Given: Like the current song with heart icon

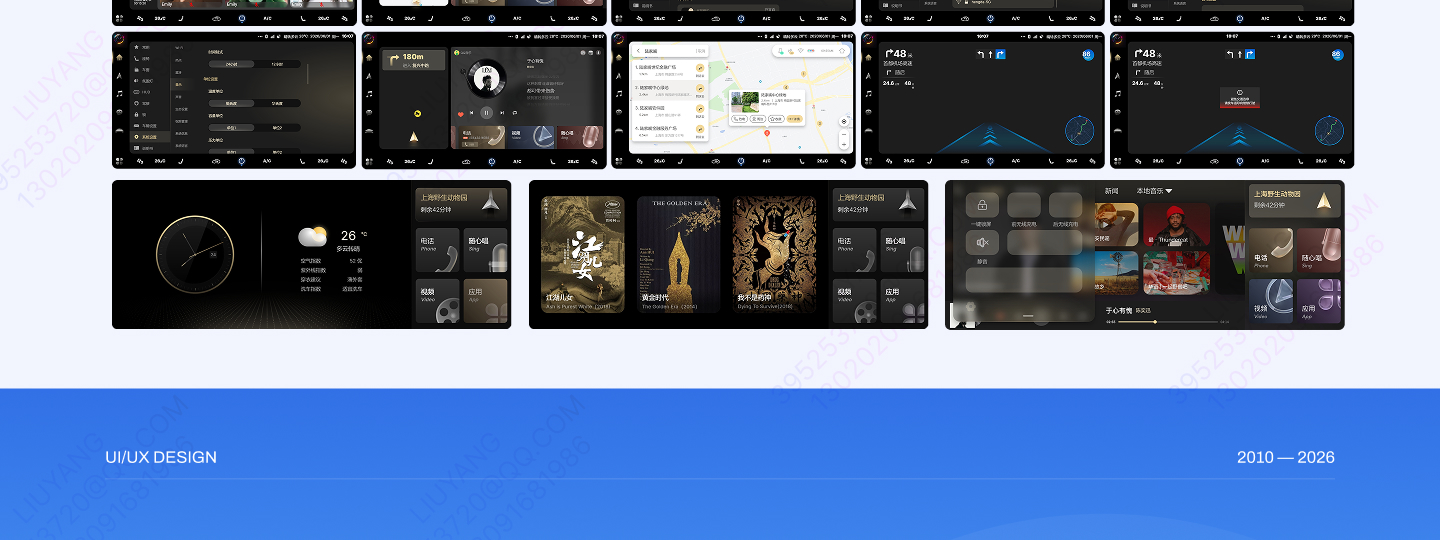Looking at the screenshot, I should point(461,114).
